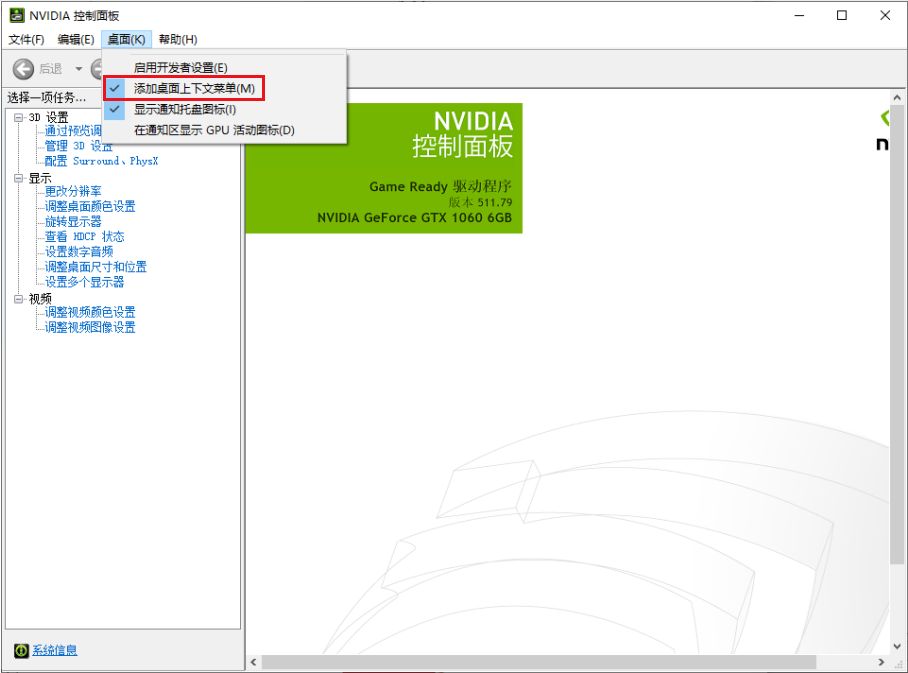The height and width of the screenshot is (673, 908).
Task: Collapse the 3D 设置 tree node
Action: tap(19, 118)
